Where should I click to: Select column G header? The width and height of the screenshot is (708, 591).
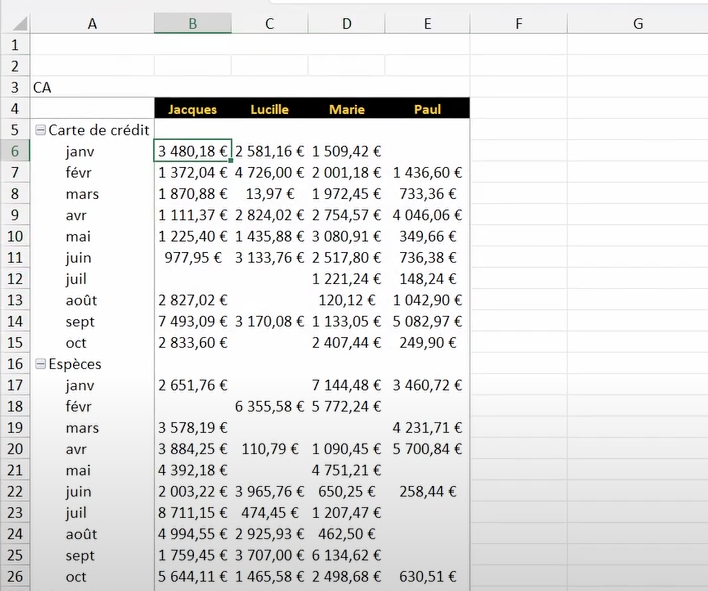tap(638, 23)
